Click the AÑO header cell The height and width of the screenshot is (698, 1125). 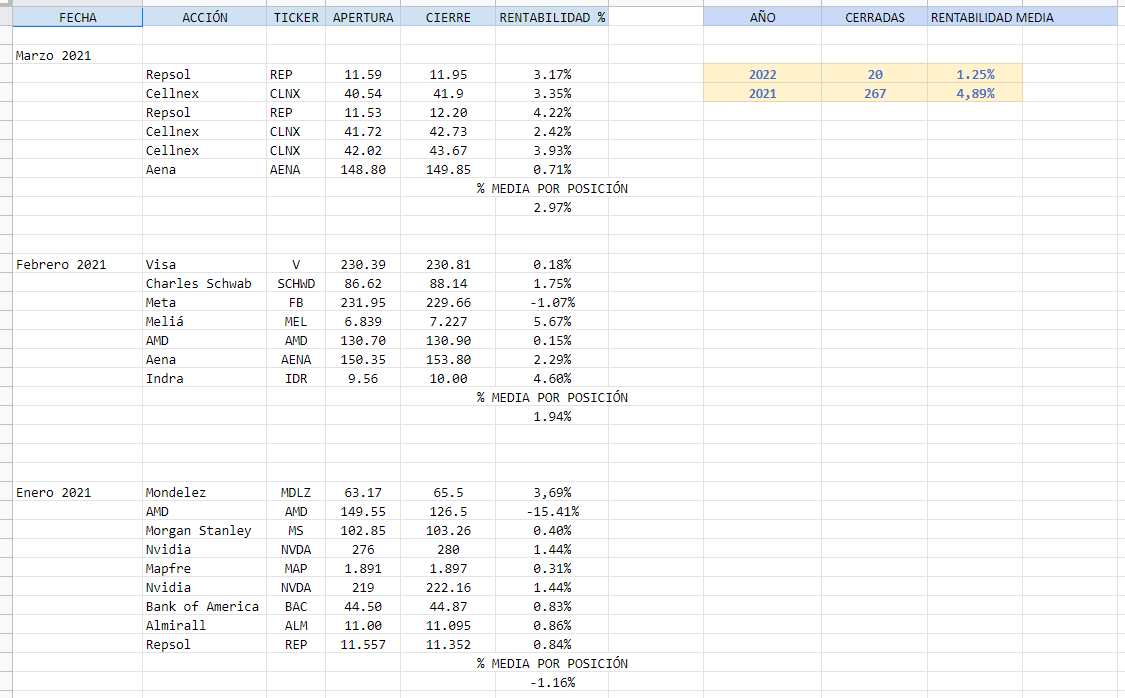tap(762, 17)
